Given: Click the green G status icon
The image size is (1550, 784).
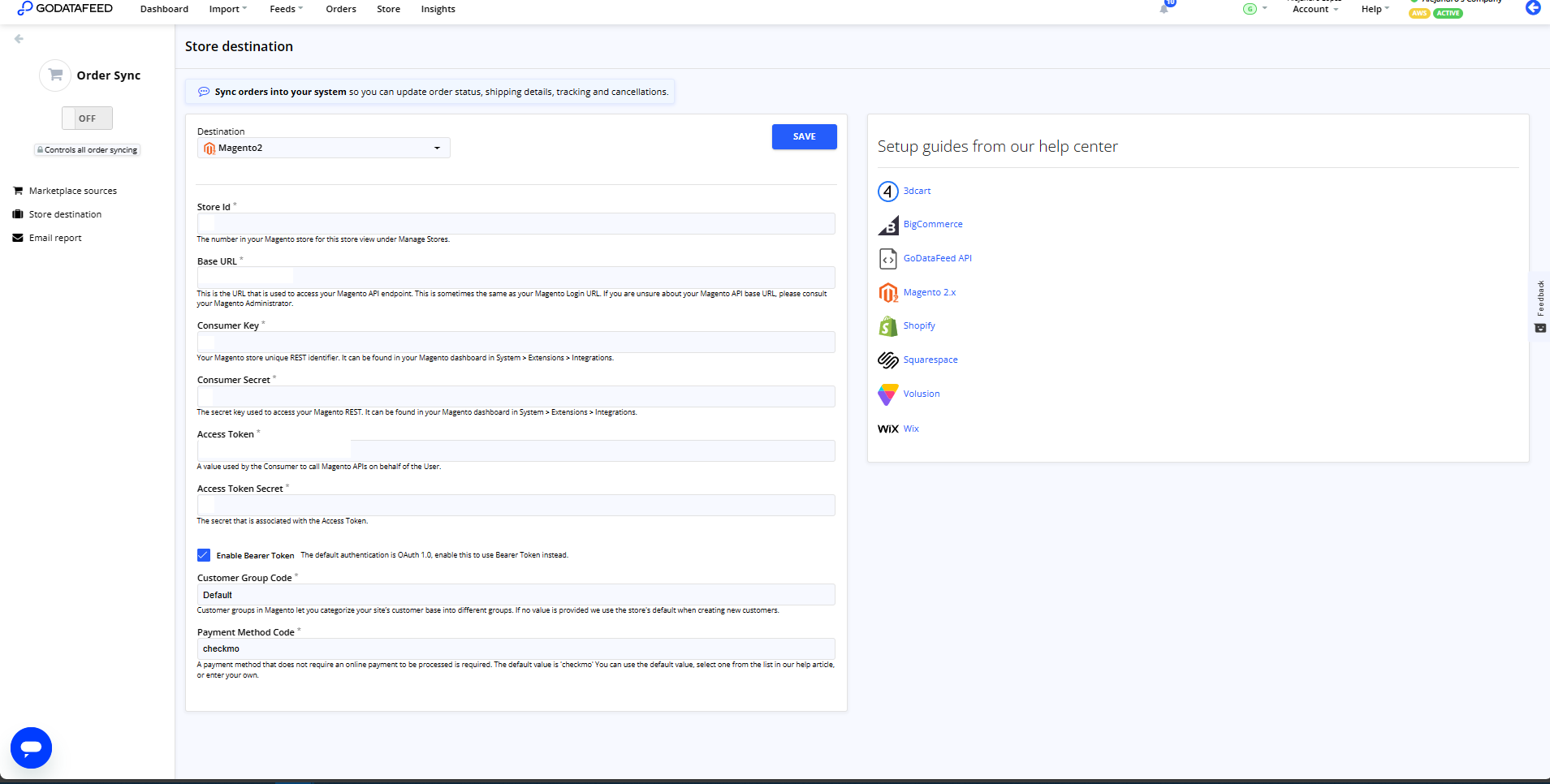Looking at the screenshot, I should (x=1250, y=9).
